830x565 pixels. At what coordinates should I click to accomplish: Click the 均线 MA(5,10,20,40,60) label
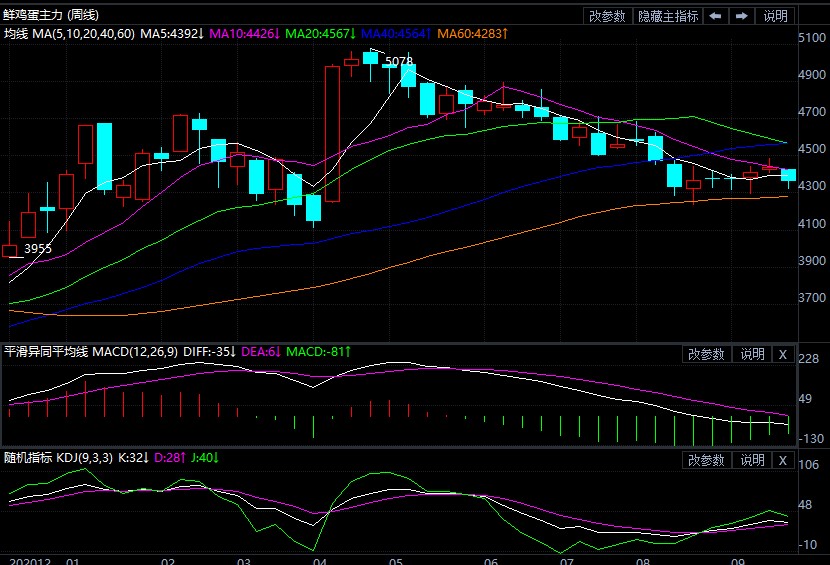coord(69,33)
